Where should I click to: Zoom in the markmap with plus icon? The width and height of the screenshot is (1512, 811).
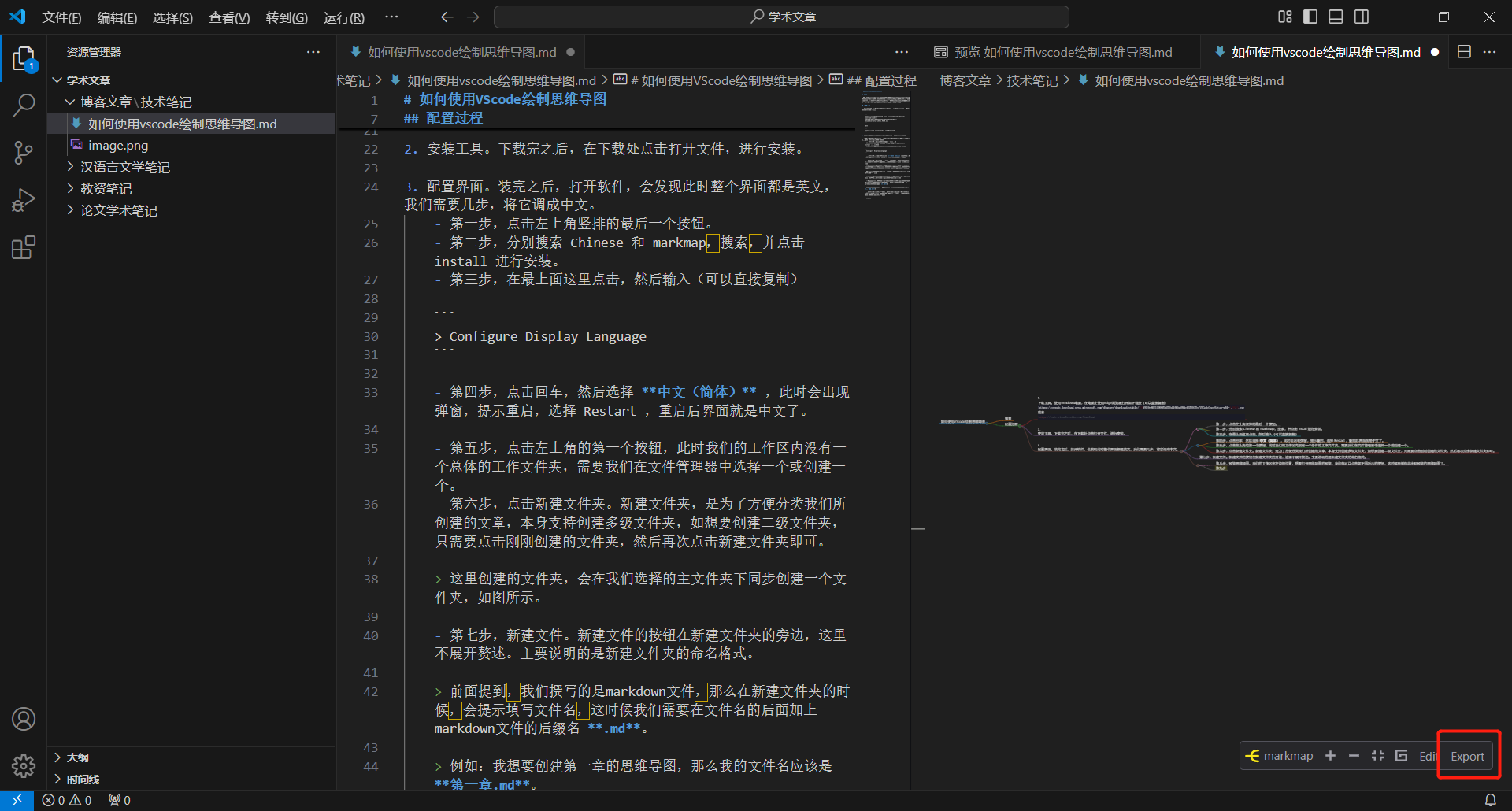coord(1330,756)
